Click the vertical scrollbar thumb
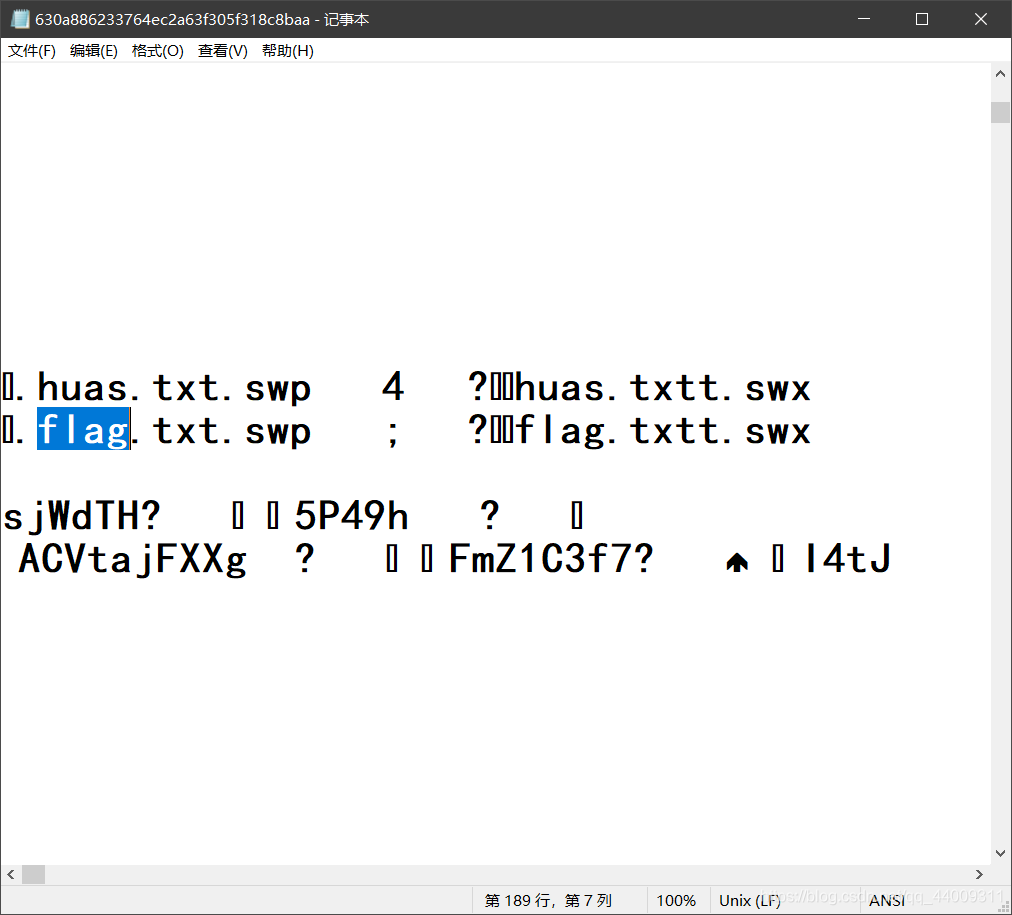The width and height of the screenshot is (1012, 915). point(1000,112)
